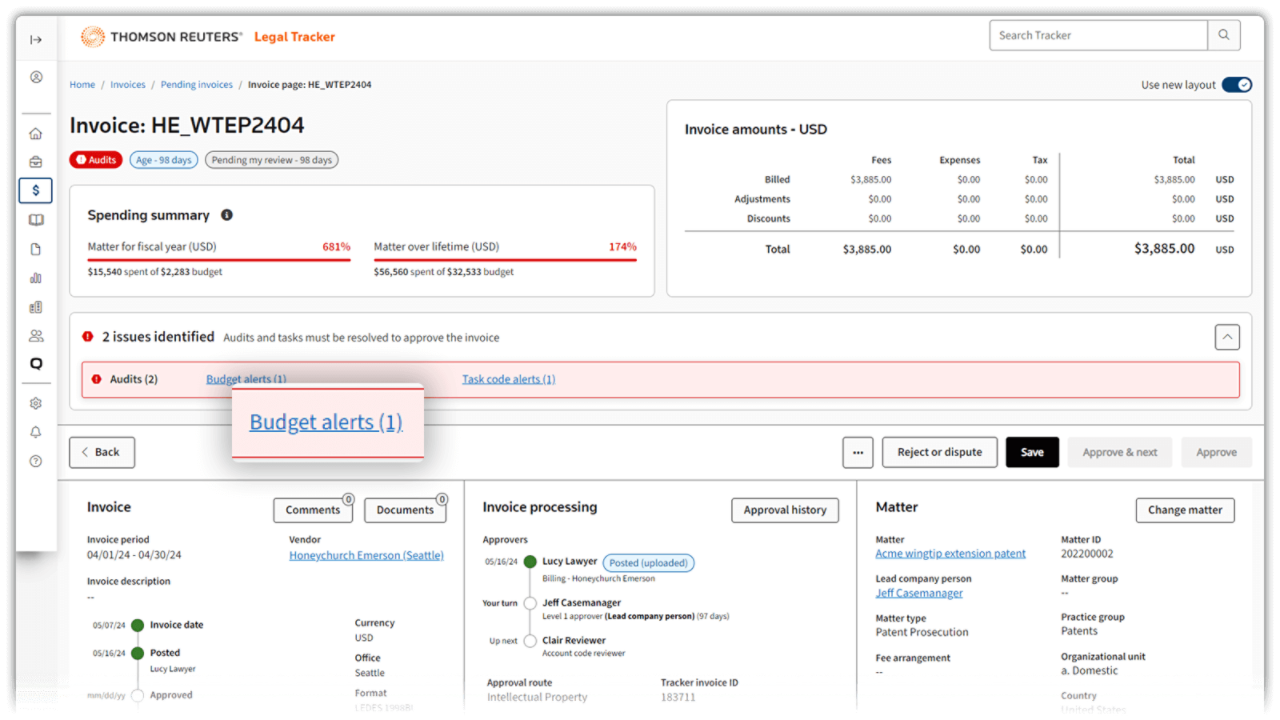Click the Pending invoices breadcrumb

click(x=196, y=85)
